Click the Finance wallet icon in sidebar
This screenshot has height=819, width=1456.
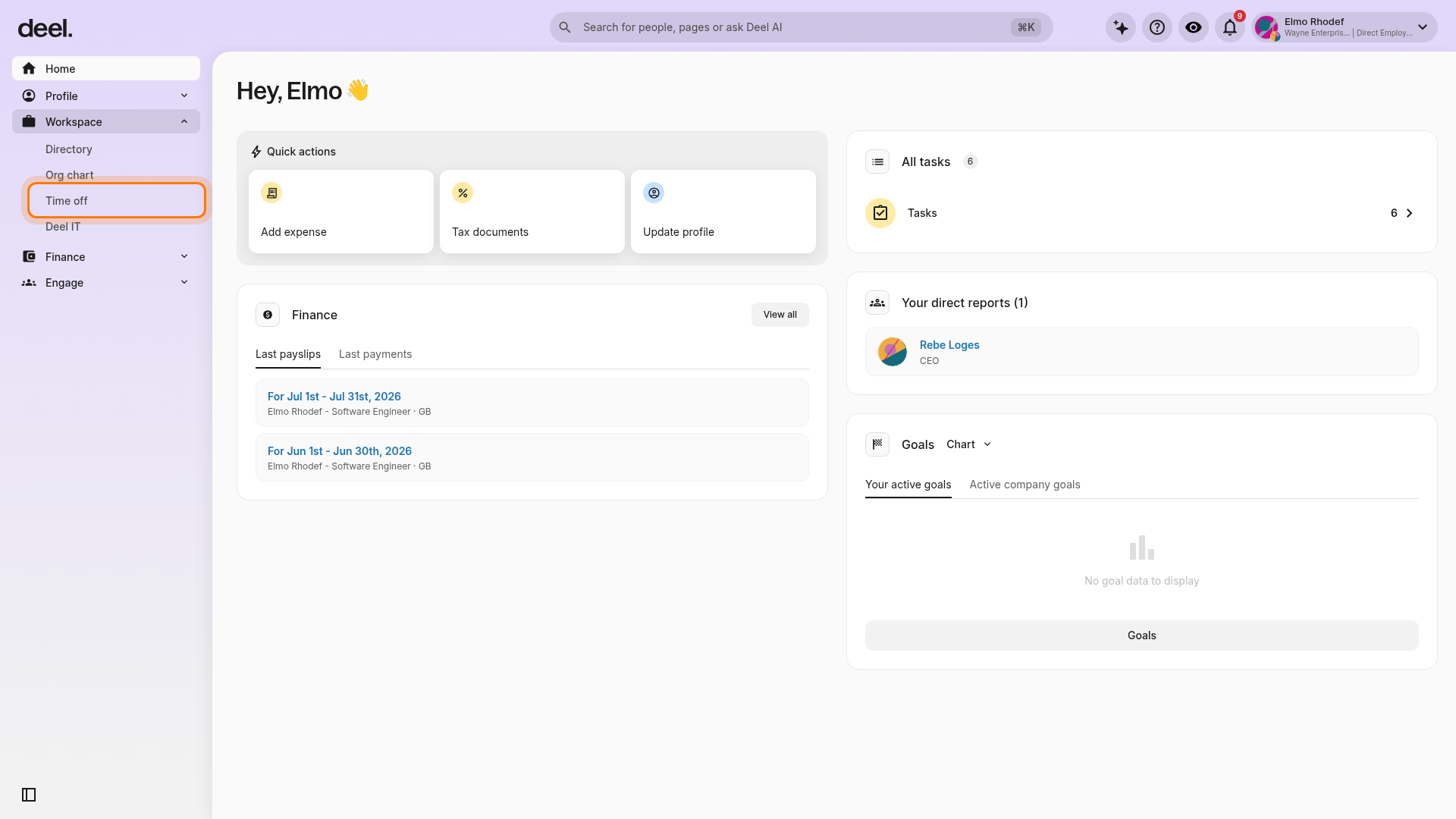29,256
